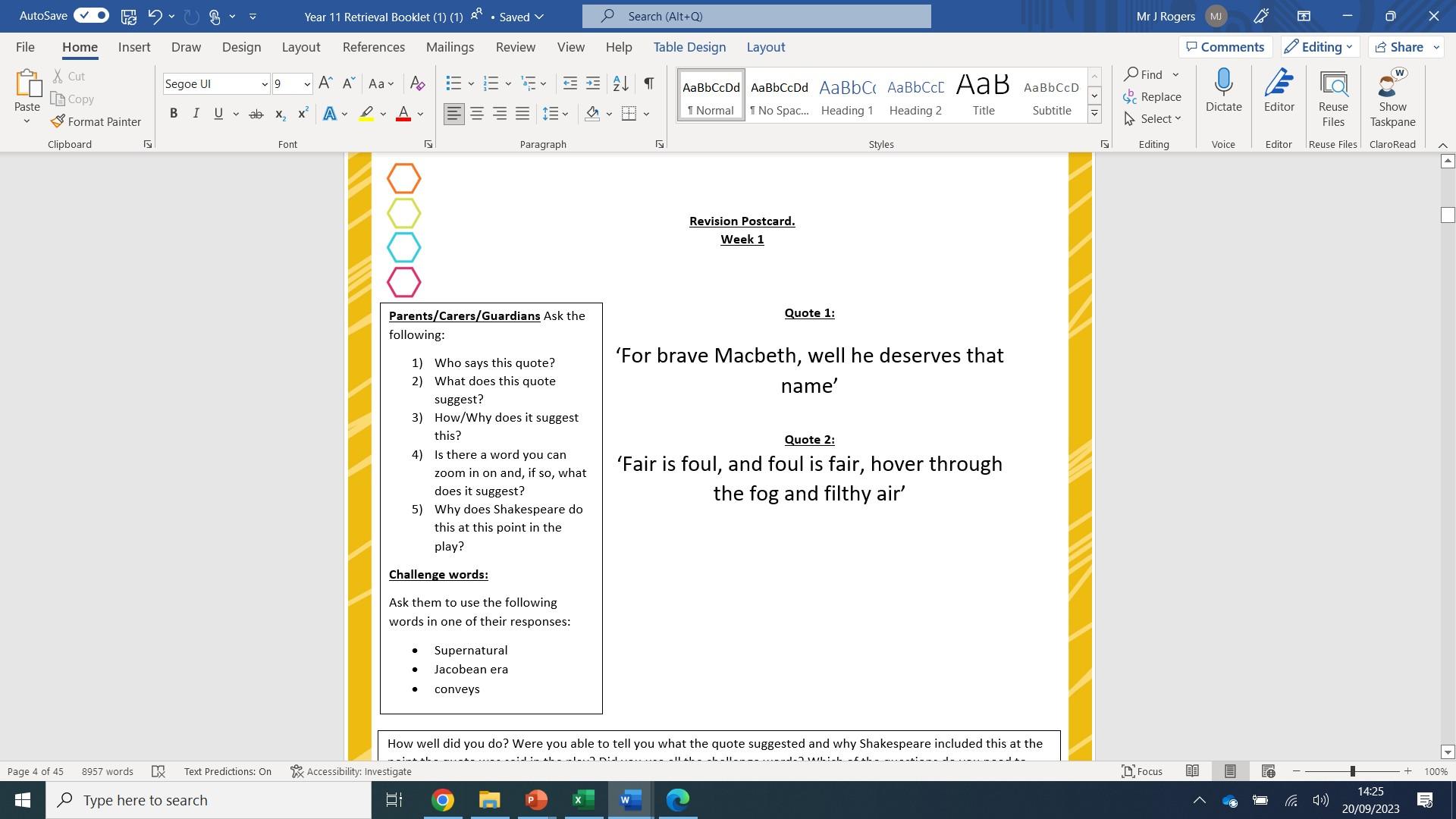
Task: Open the font name dropdown
Action: (264, 84)
